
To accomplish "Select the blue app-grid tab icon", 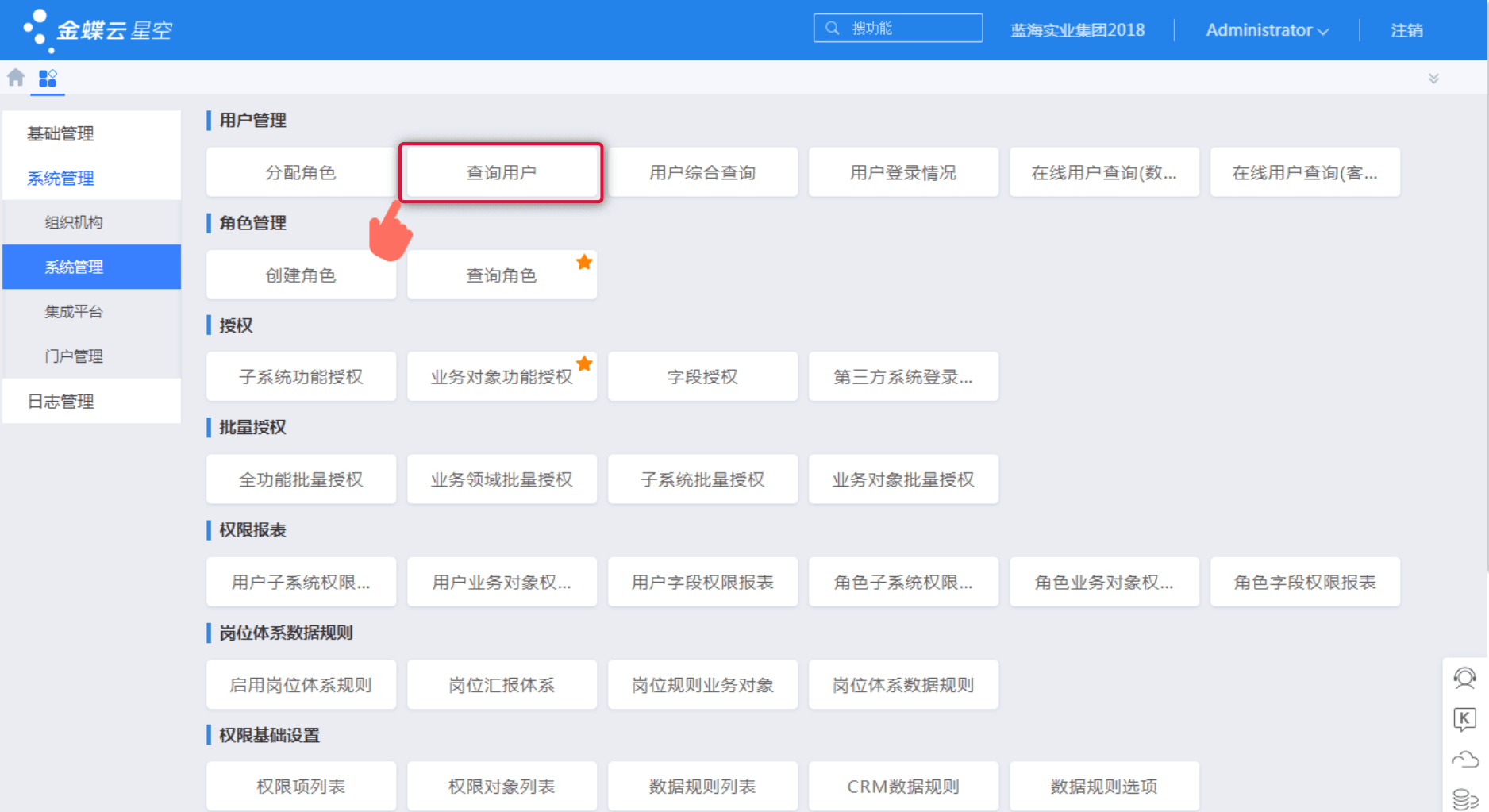I will pyautogui.click(x=48, y=77).
